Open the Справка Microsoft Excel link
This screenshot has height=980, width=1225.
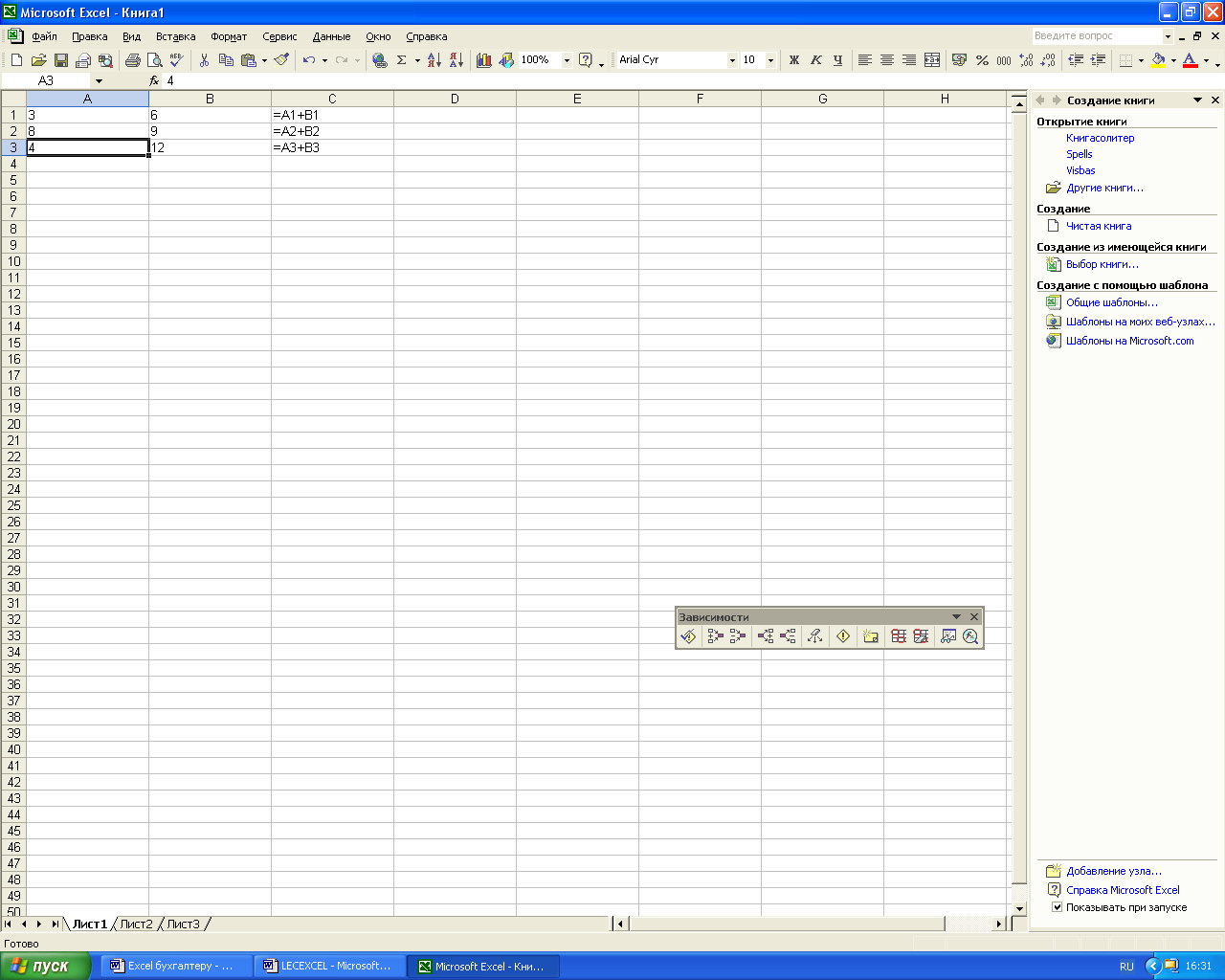(x=1123, y=890)
